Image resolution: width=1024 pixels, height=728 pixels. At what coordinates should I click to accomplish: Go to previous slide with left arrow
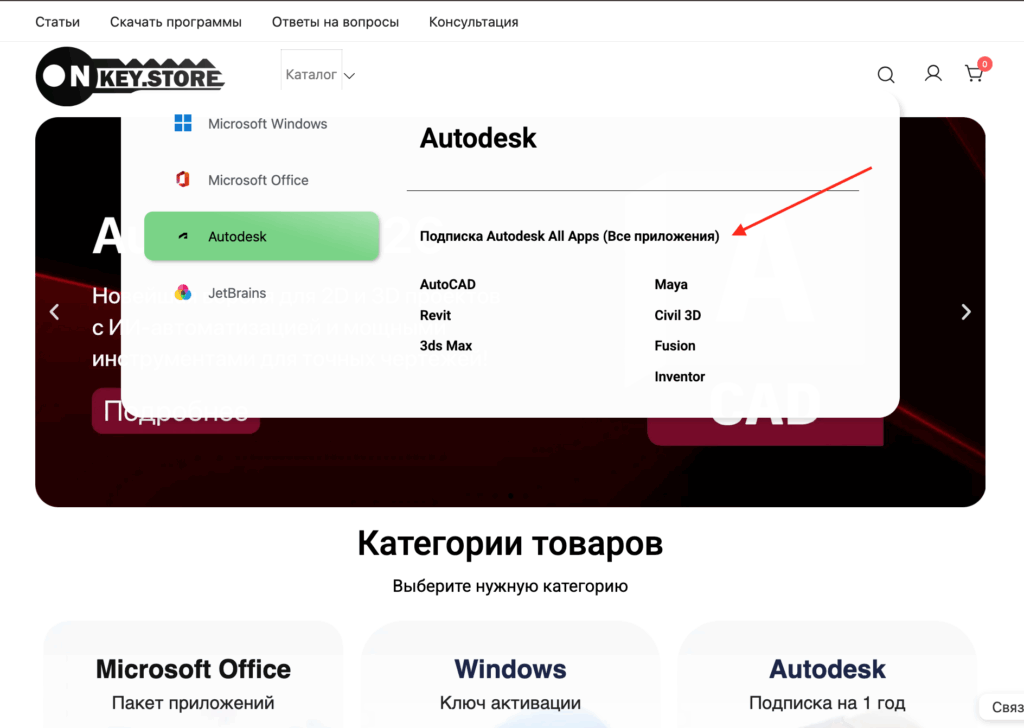(x=55, y=312)
